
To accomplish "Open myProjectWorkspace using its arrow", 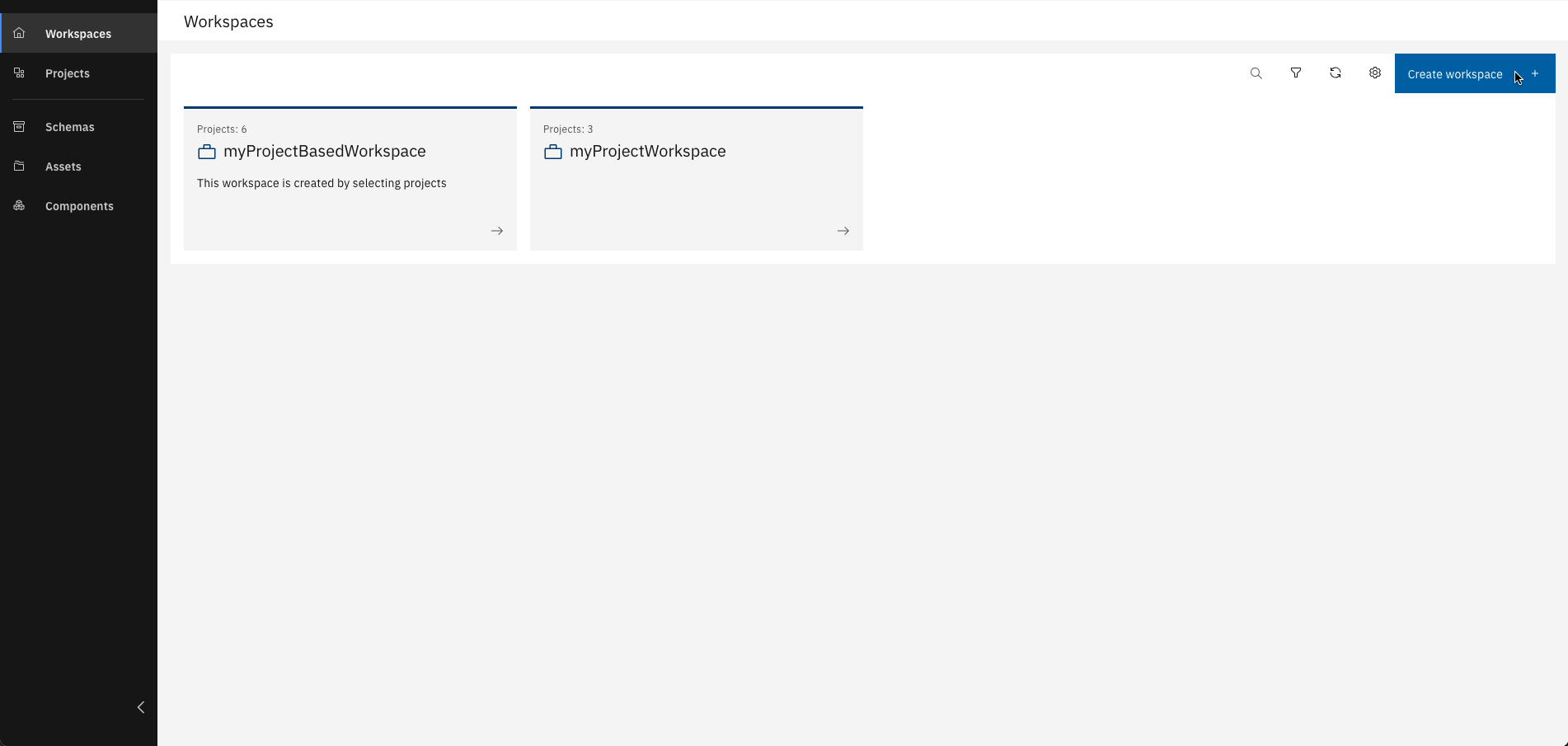I will click(x=843, y=231).
